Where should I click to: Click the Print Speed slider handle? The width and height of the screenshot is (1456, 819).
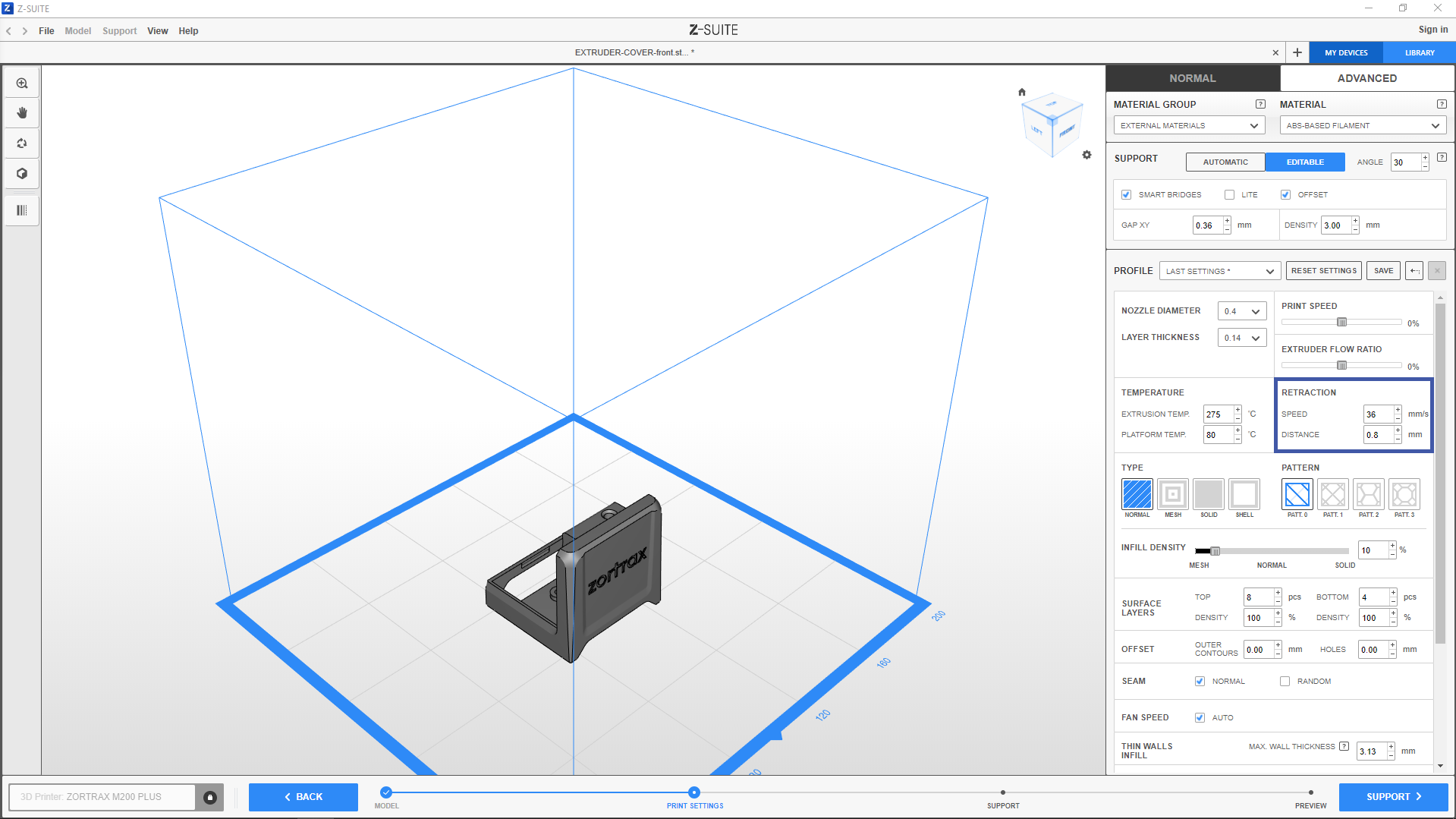click(1341, 323)
